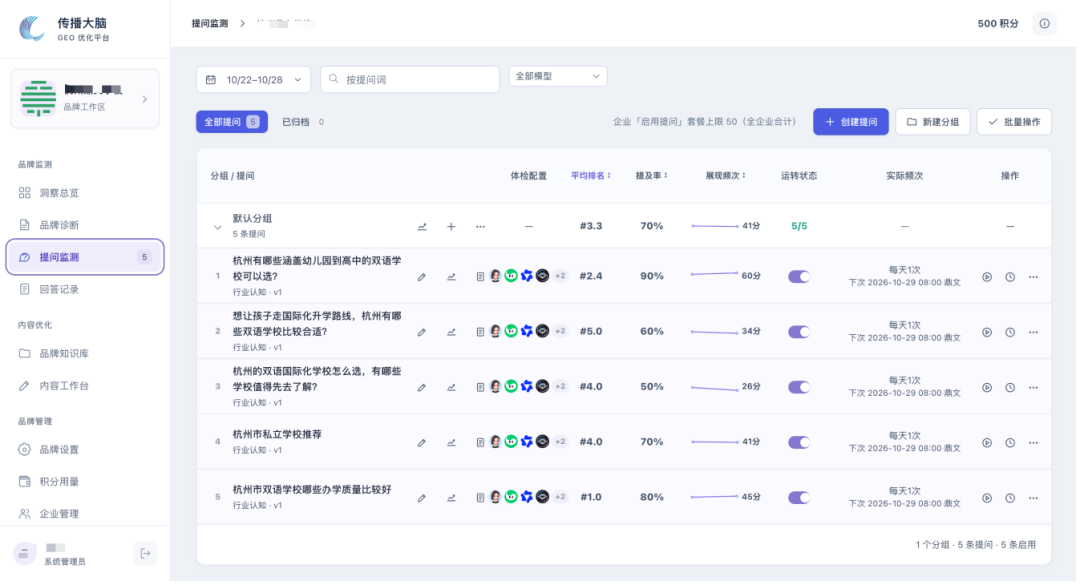
Task: Open the document icon for 杭州的双语国际化学校怎么选
Action: (482, 389)
